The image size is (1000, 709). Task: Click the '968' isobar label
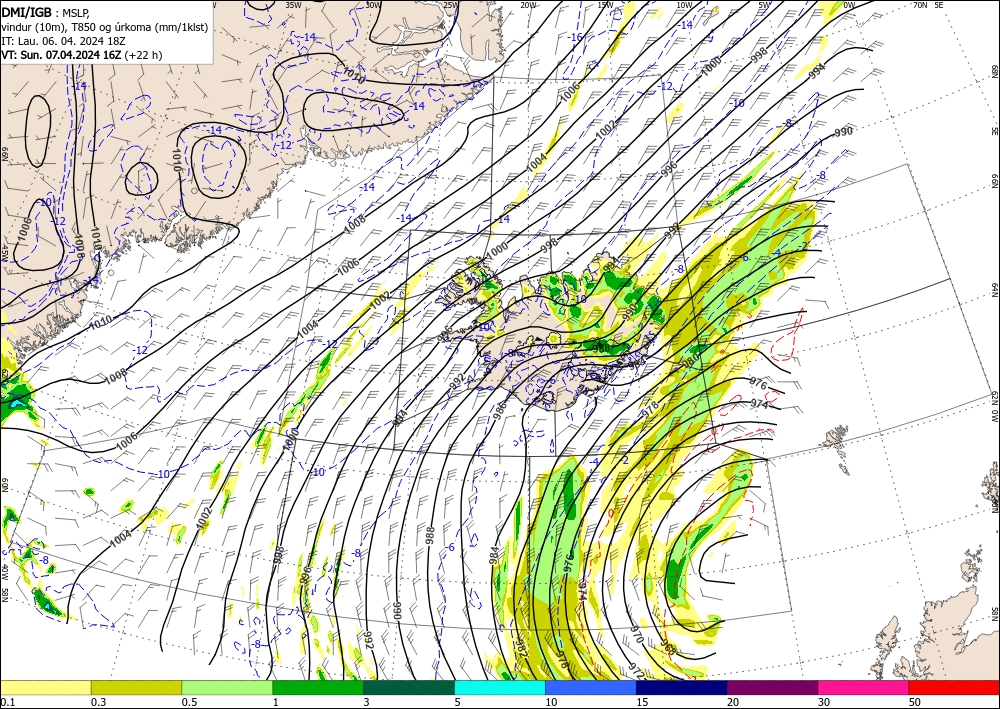tap(669, 648)
